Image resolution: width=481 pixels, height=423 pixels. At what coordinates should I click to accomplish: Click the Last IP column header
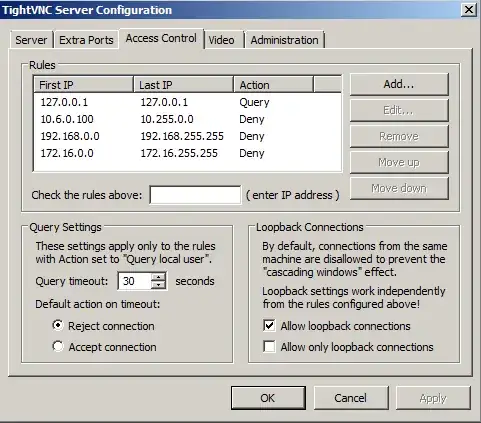(x=183, y=85)
